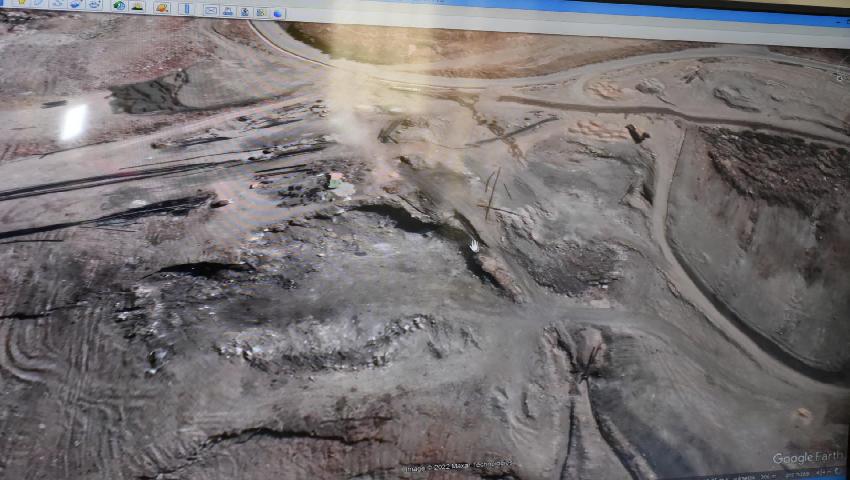Add an image overlay from the toolbar
Screen dimensions: 850x480
click(75, 4)
